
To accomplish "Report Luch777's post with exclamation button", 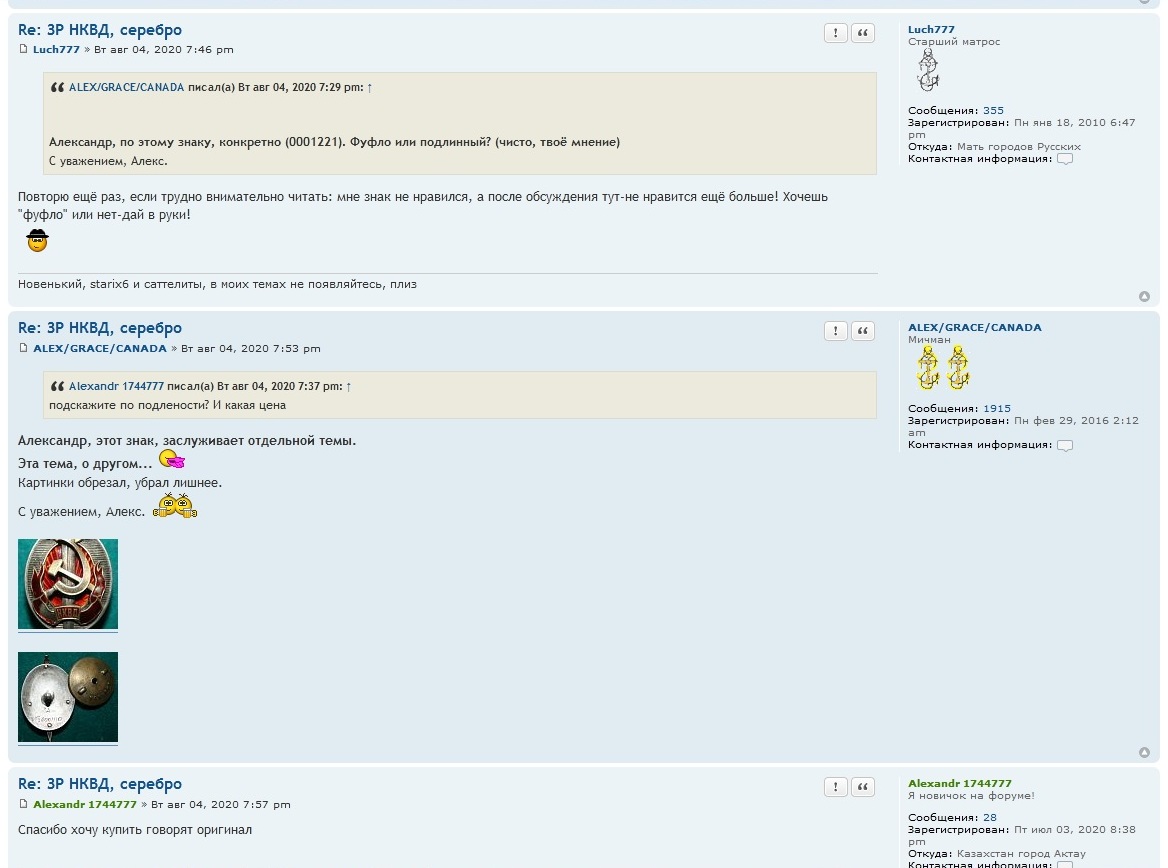I will (835, 33).
